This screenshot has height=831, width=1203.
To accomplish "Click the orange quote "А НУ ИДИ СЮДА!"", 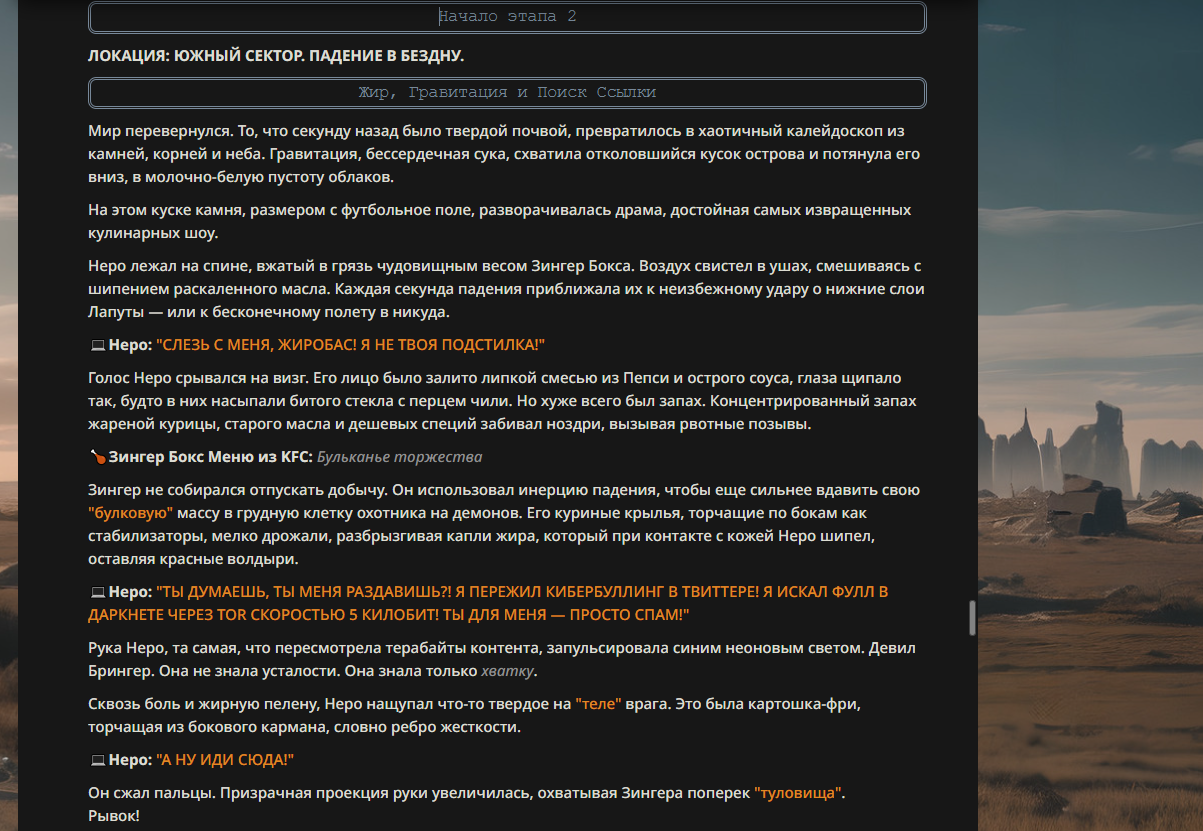I will click(225, 760).
